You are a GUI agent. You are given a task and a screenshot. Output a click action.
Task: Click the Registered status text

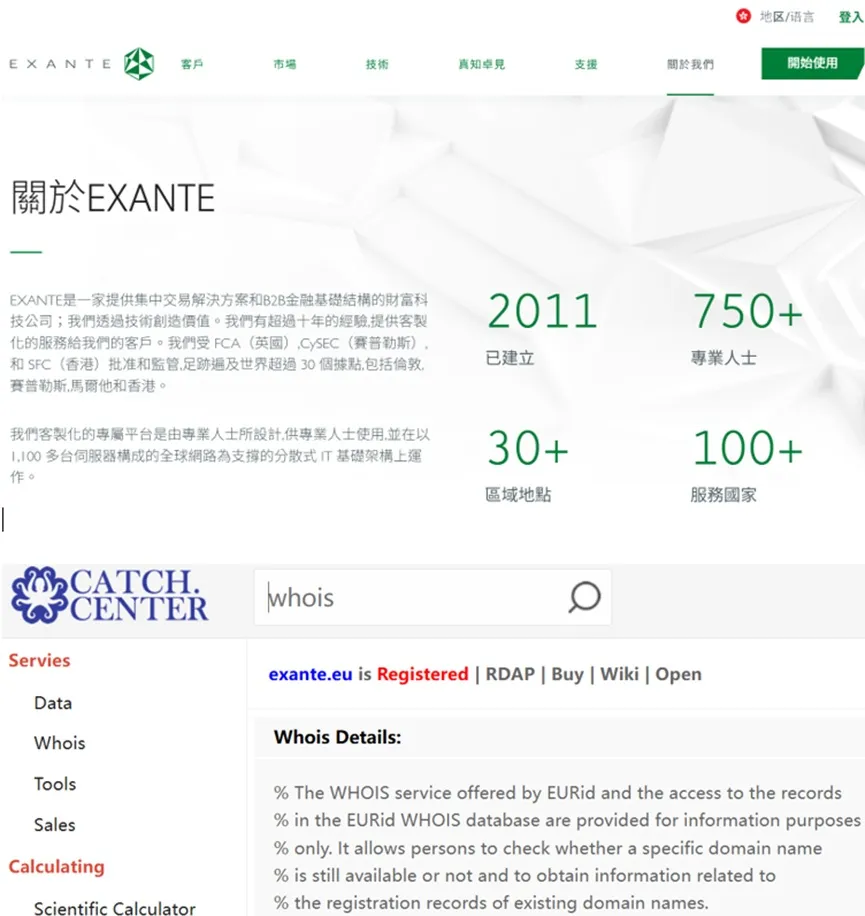click(422, 674)
